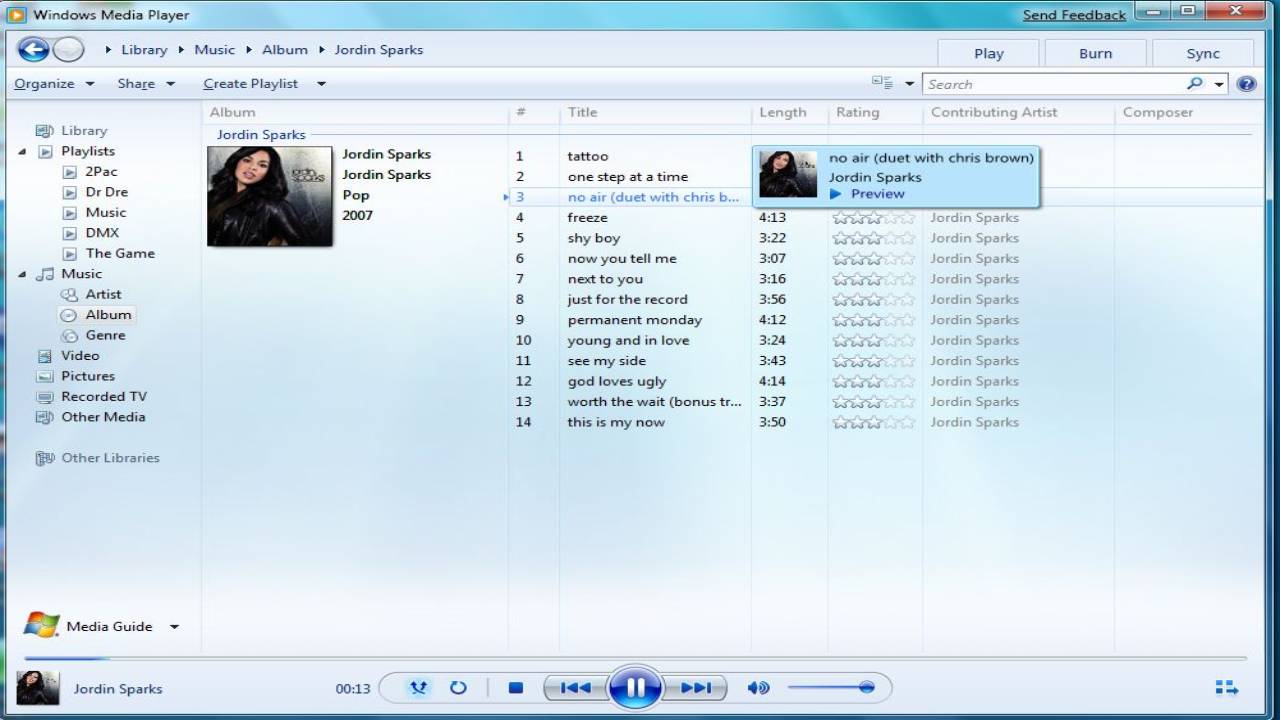Show the Genre view under Music
This screenshot has width=1280, height=720.
(x=105, y=335)
